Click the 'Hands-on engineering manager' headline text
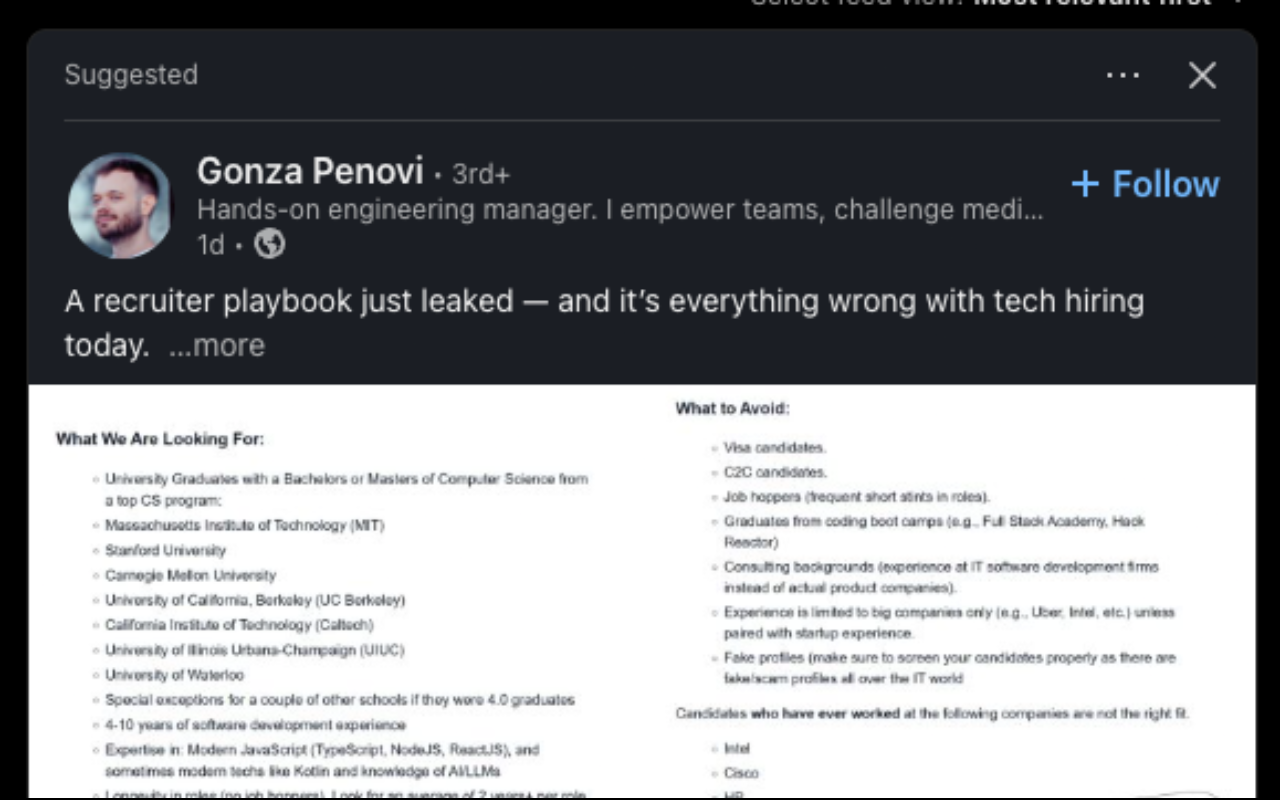 [x=620, y=210]
